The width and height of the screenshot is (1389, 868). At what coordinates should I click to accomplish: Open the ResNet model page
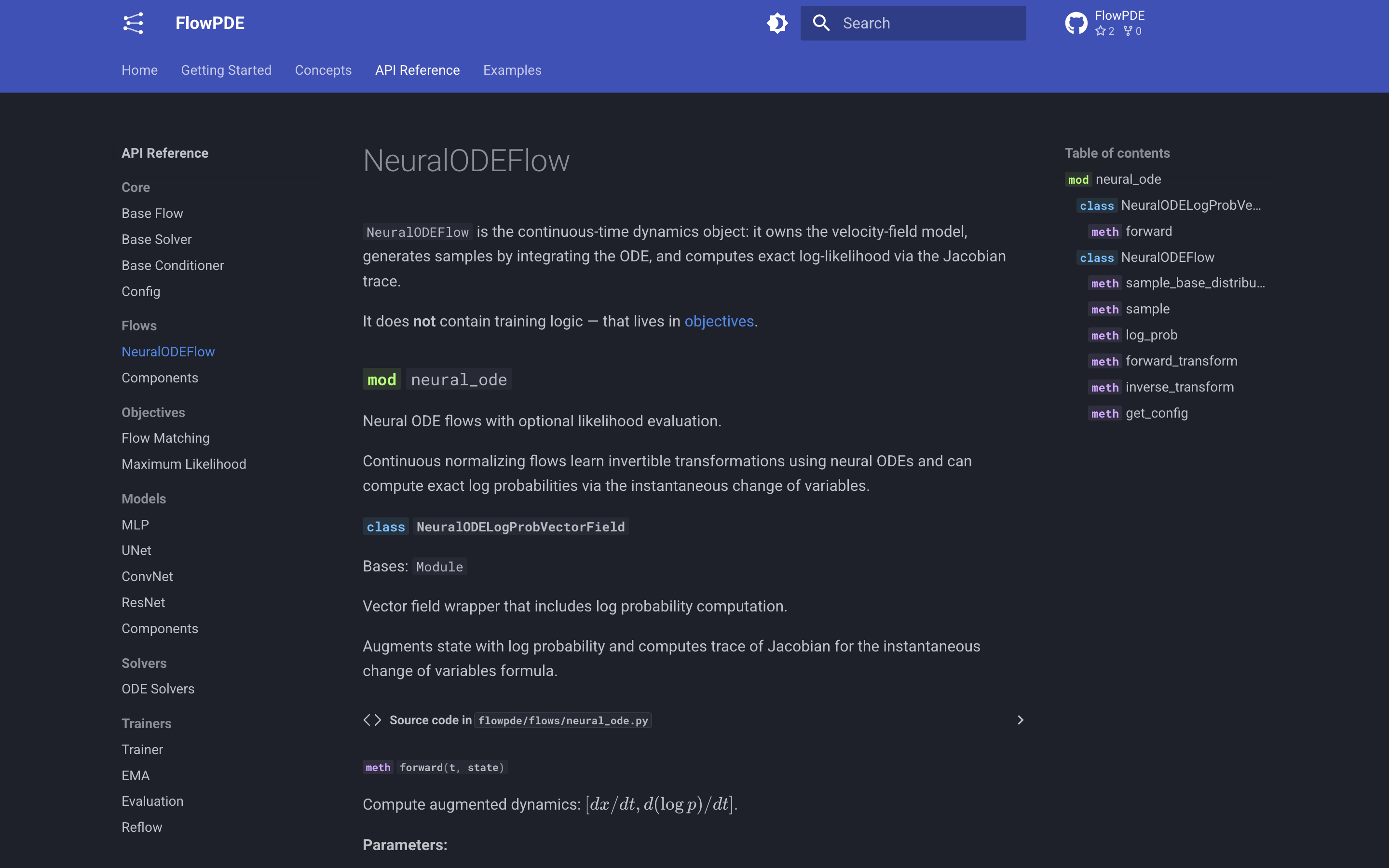pyautogui.click(x=143, y=602)
